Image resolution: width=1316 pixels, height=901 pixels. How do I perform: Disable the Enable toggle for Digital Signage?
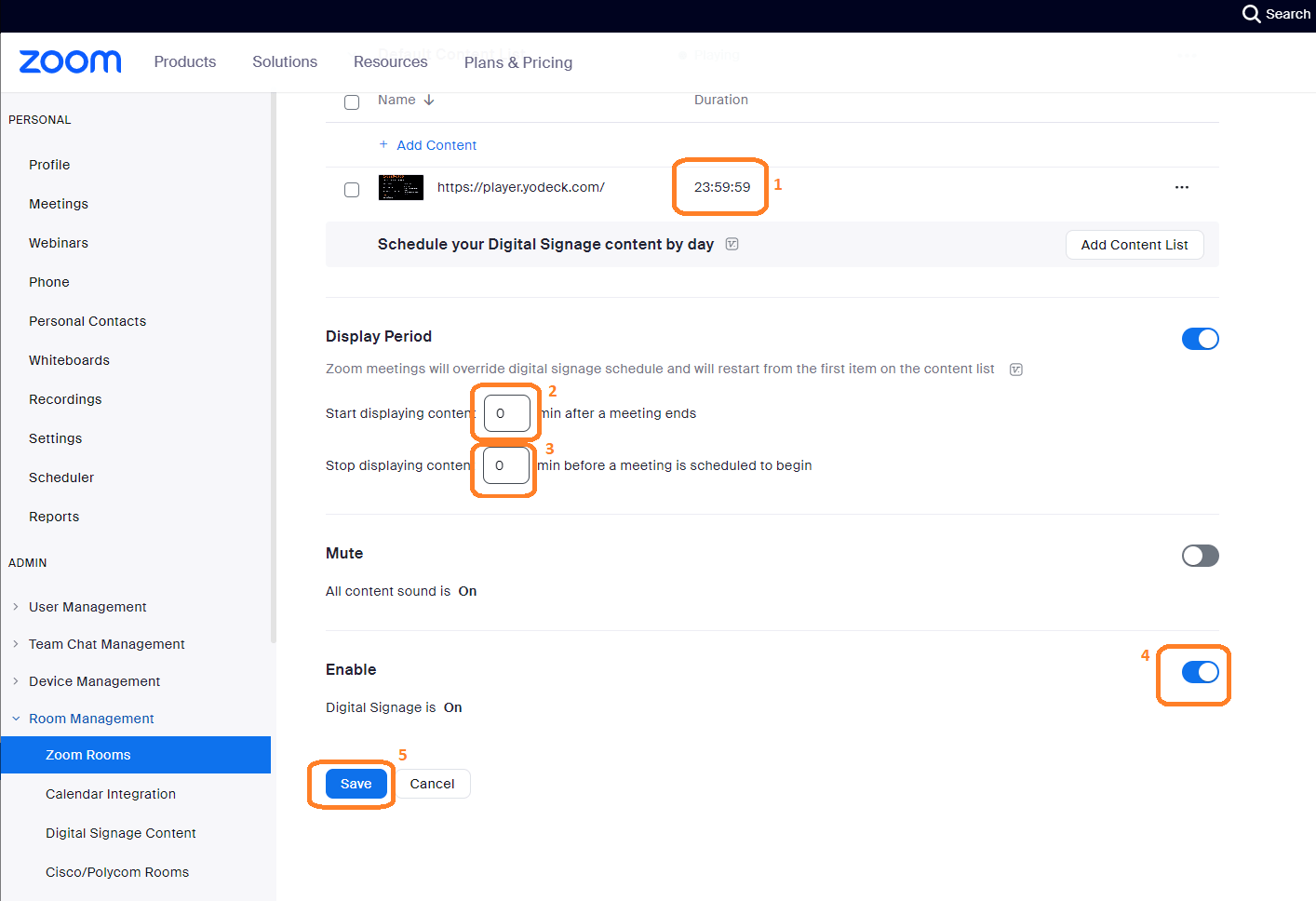pos(1200,671)
